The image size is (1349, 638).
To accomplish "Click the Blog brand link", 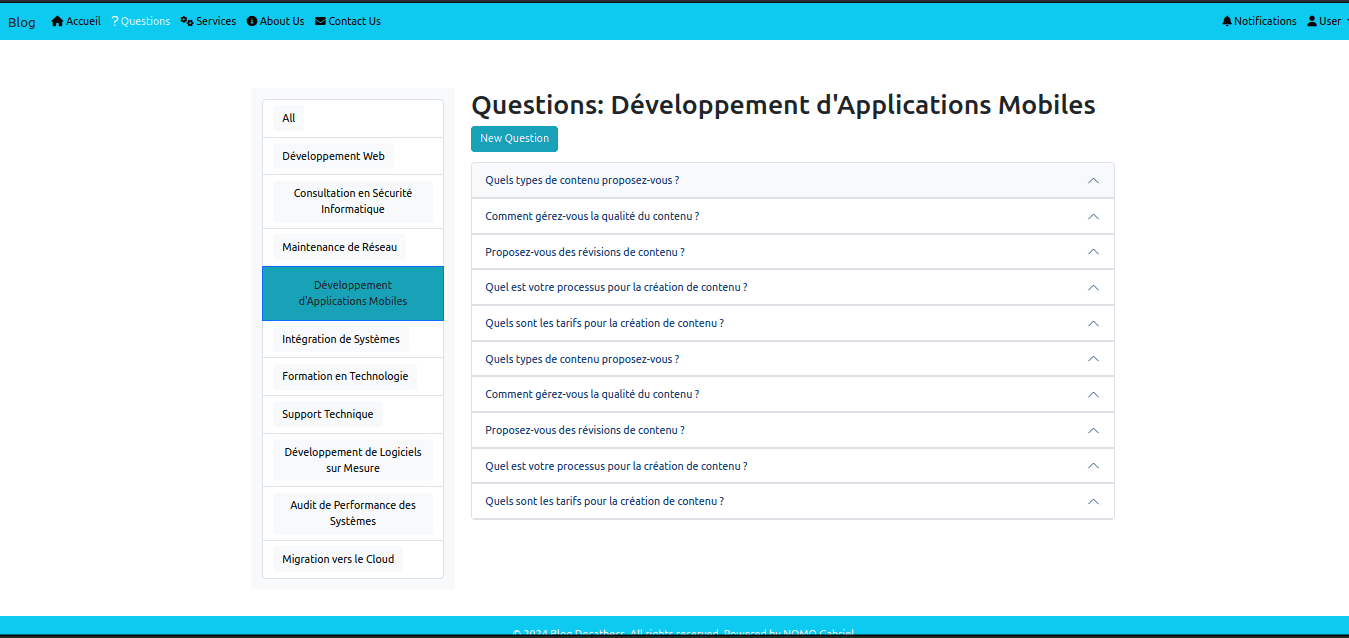I will point(21,22).
